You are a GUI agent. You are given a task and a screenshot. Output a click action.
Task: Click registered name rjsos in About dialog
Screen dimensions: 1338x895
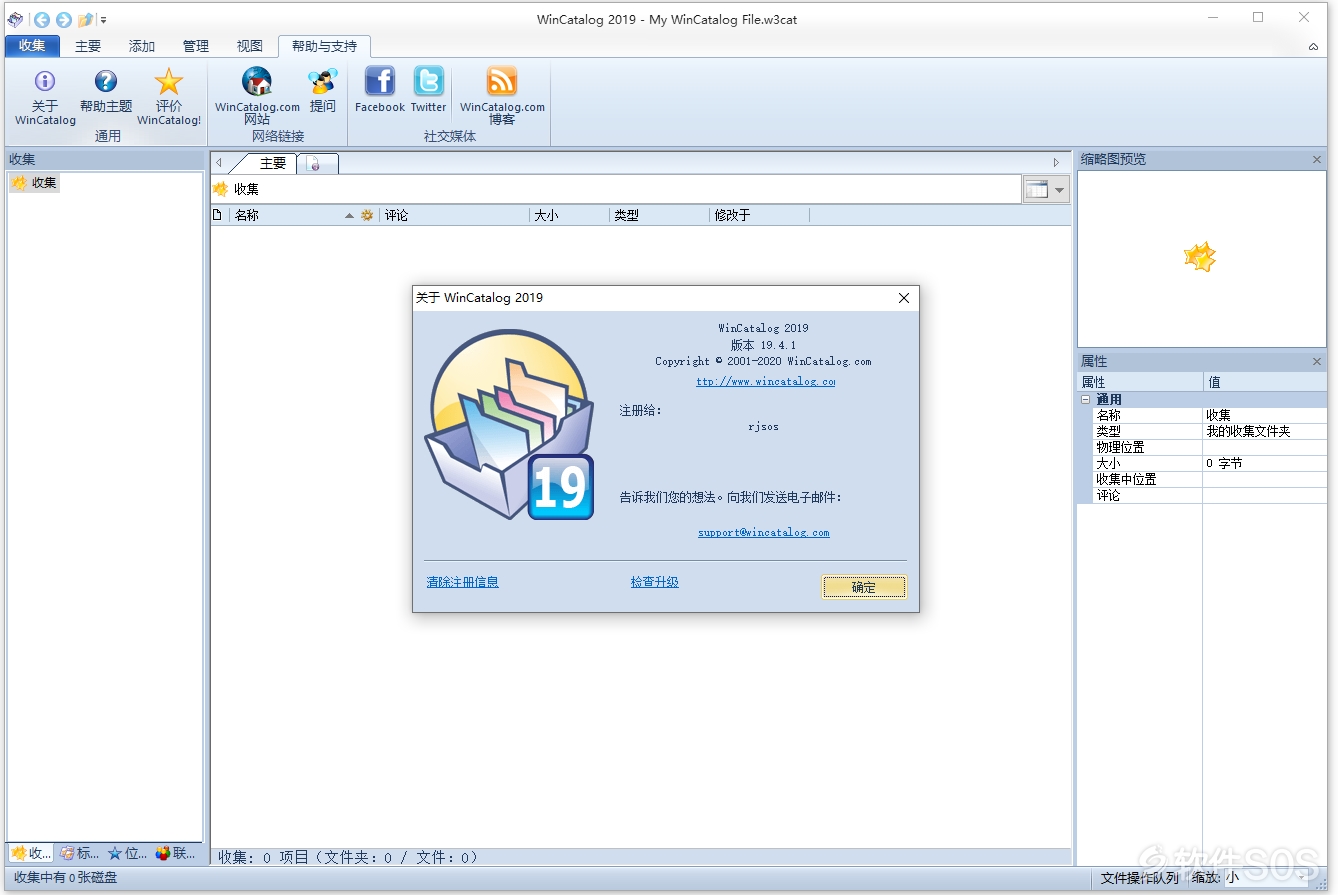click(763, 426)
